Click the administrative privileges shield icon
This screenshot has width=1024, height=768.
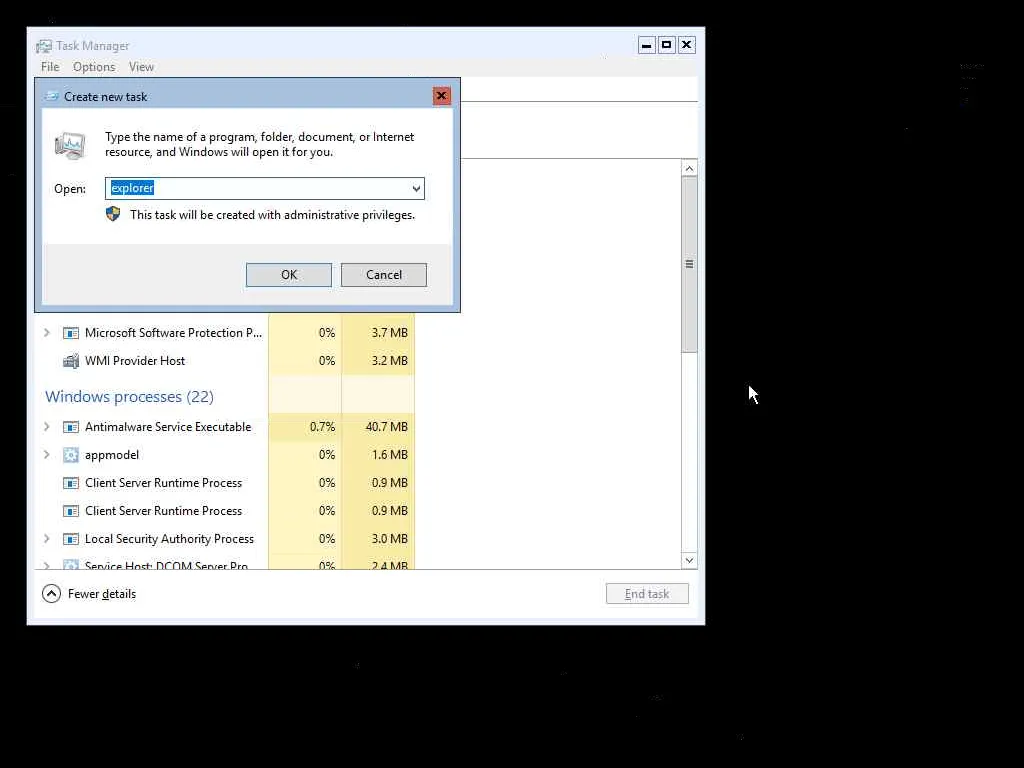click(113, 214)
